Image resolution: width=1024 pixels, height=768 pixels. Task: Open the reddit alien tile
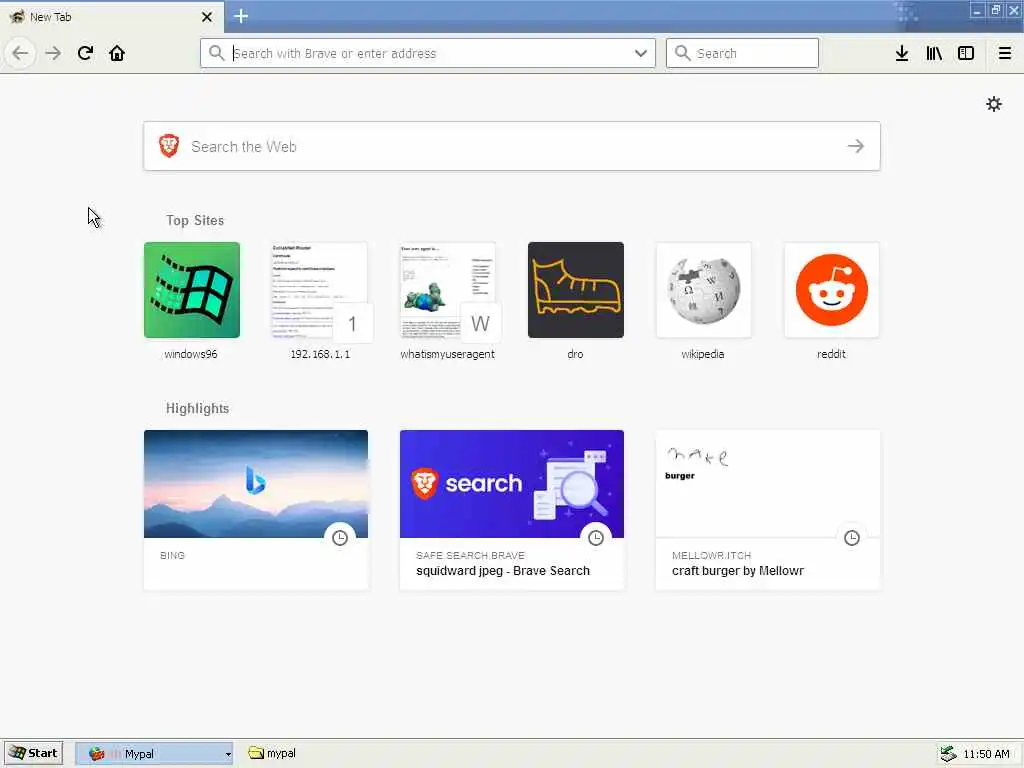point(832,290)
